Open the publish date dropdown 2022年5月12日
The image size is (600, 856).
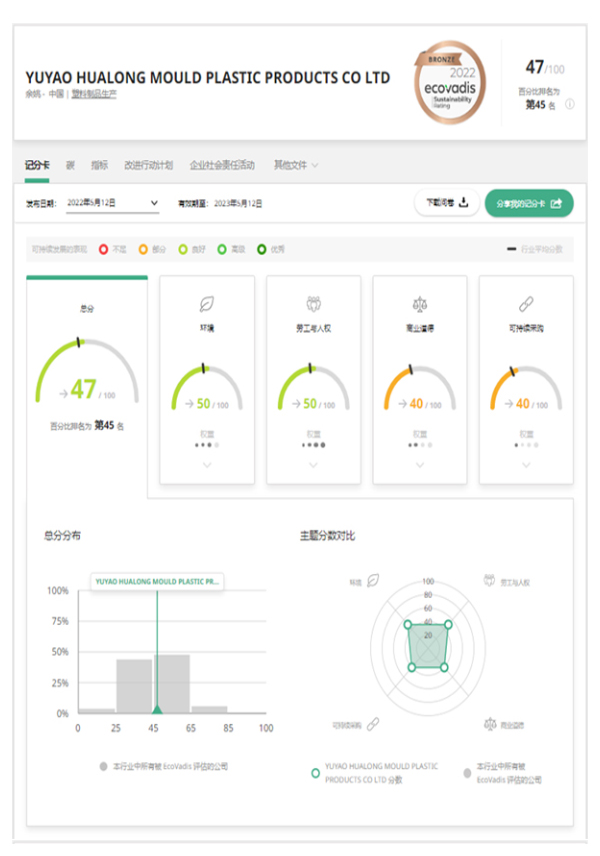coord(112,203)
